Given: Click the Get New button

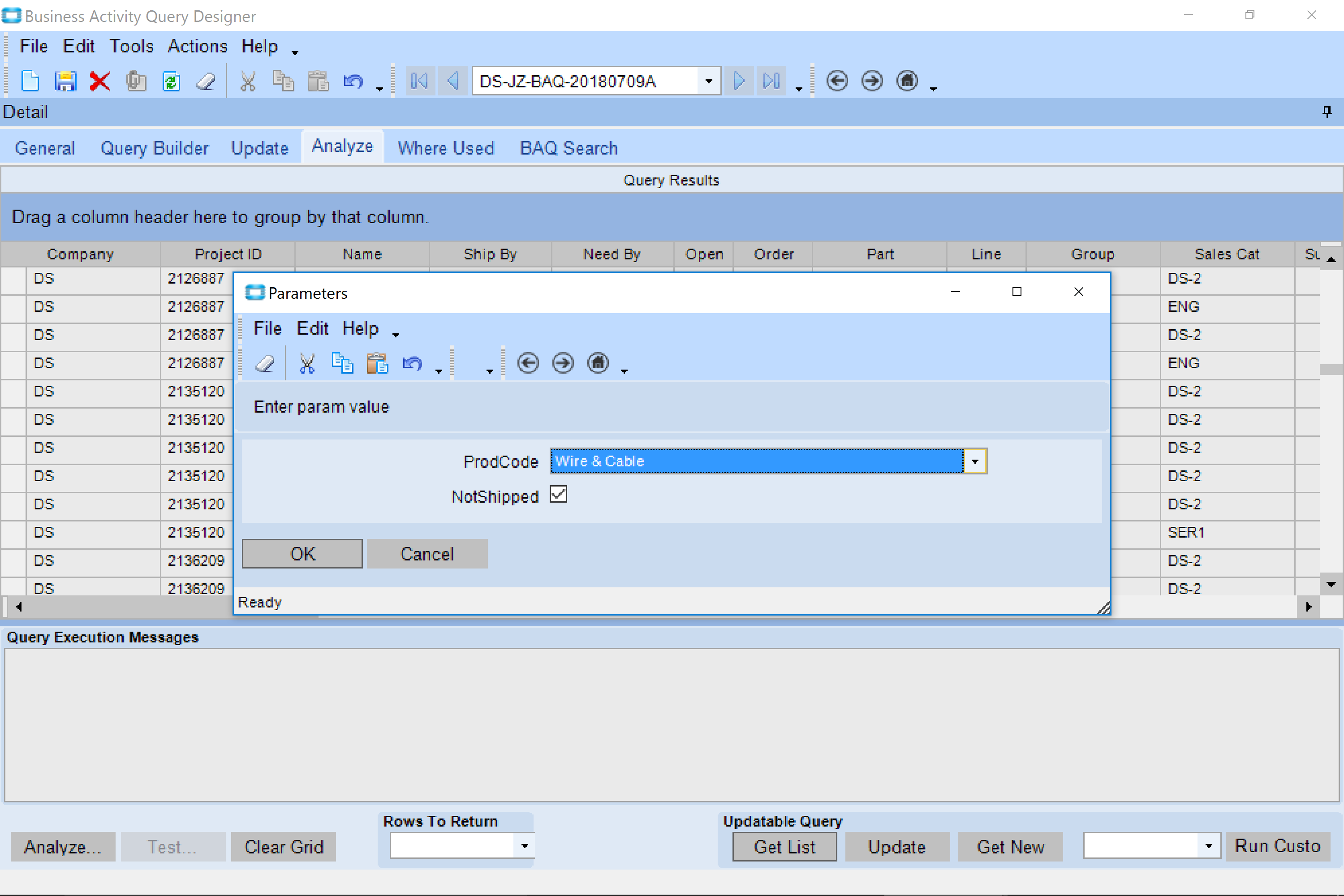Looking at the screenshot, I should pyautogui.click(x=1010, y=847).
